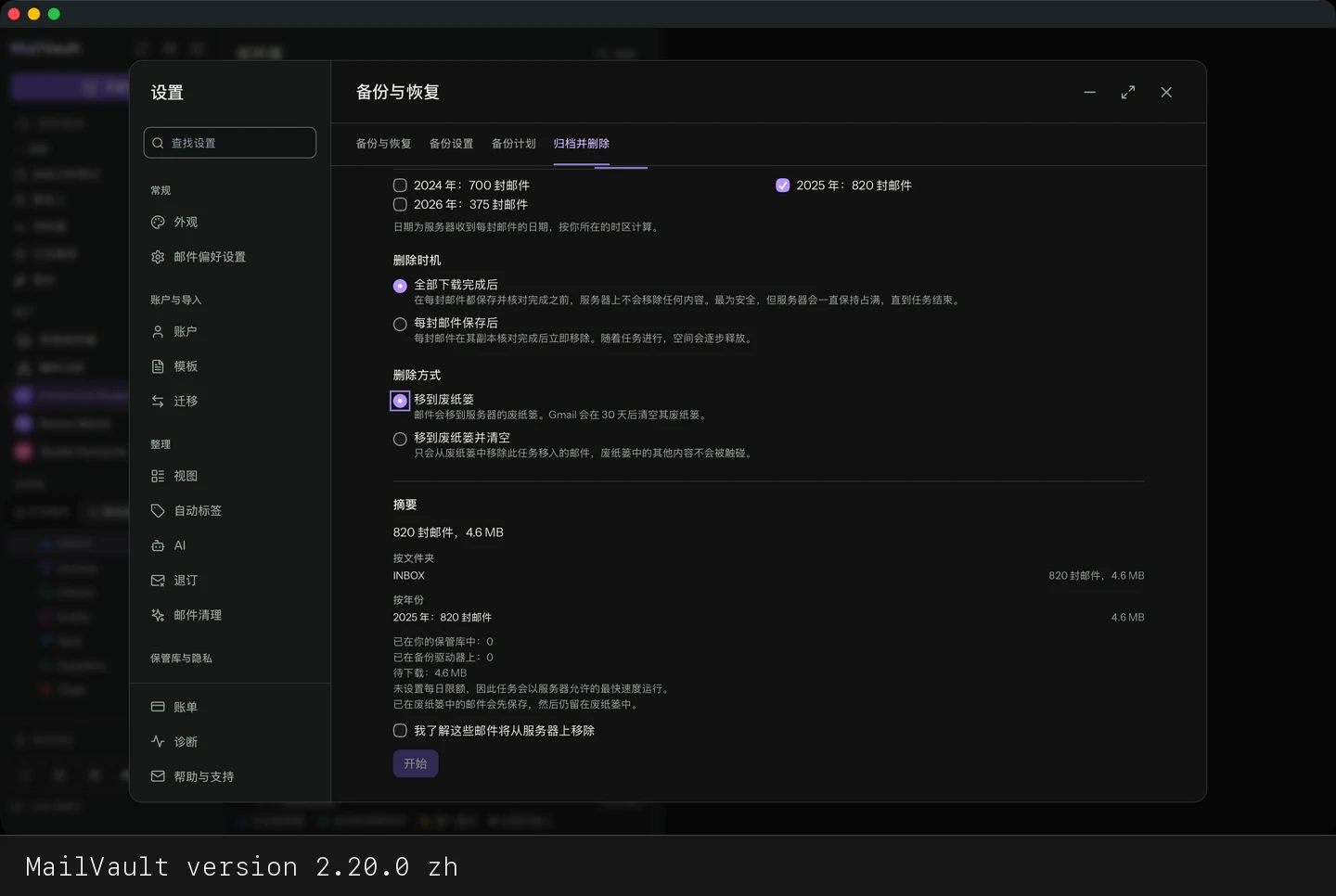Minimize the settings dialog with the dash icon

pos(1090,93)
